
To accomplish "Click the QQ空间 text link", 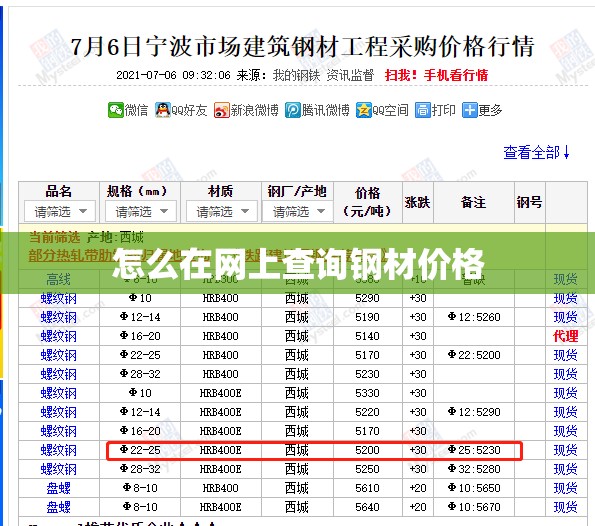I will click(x=390, y=110).
